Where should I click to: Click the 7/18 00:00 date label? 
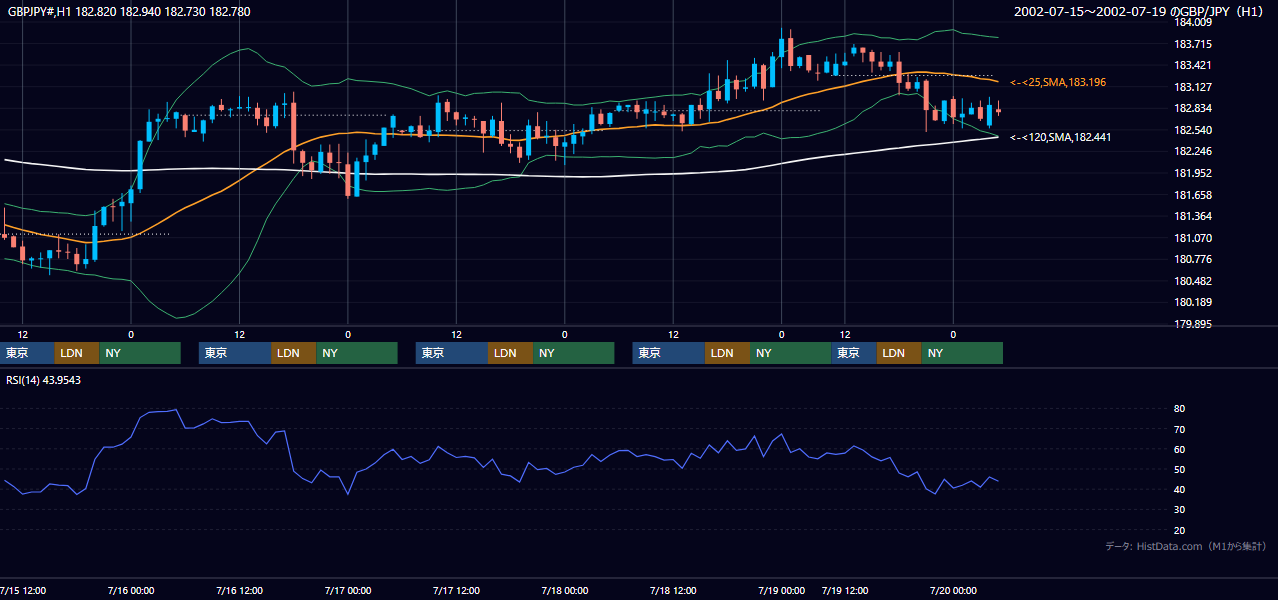[x=564, y=591]
